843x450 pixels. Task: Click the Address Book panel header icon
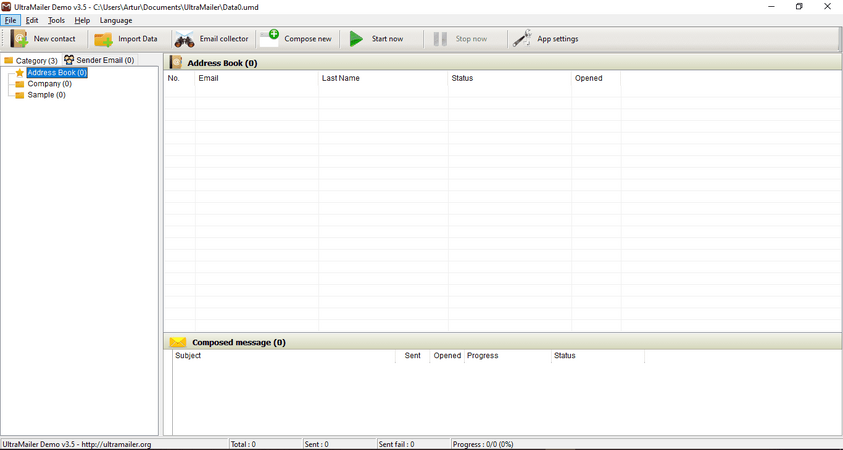pyautogui.click(x=176, y=62)
